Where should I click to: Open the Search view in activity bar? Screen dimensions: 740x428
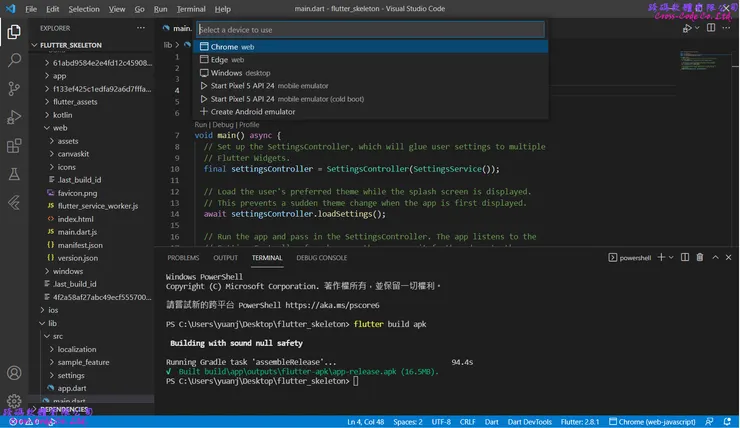(x=14, y=60)
